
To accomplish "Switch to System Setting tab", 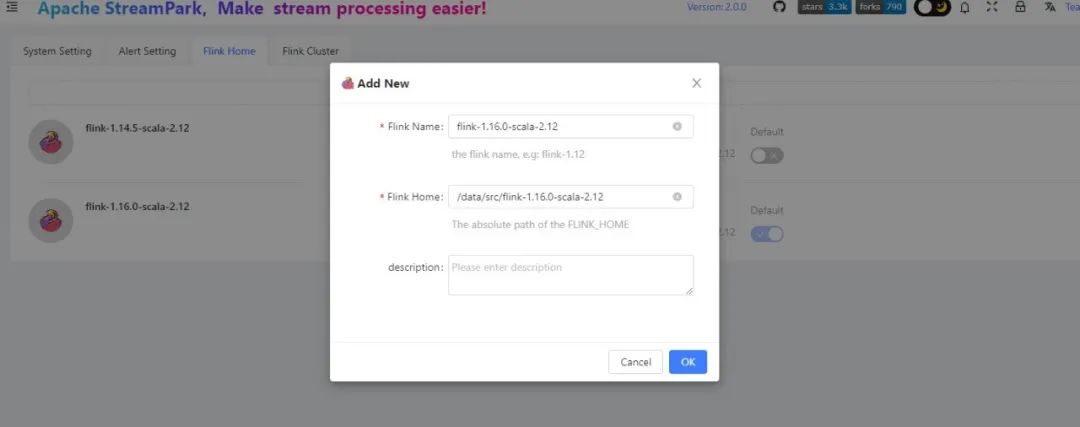I will coord(57,51).
